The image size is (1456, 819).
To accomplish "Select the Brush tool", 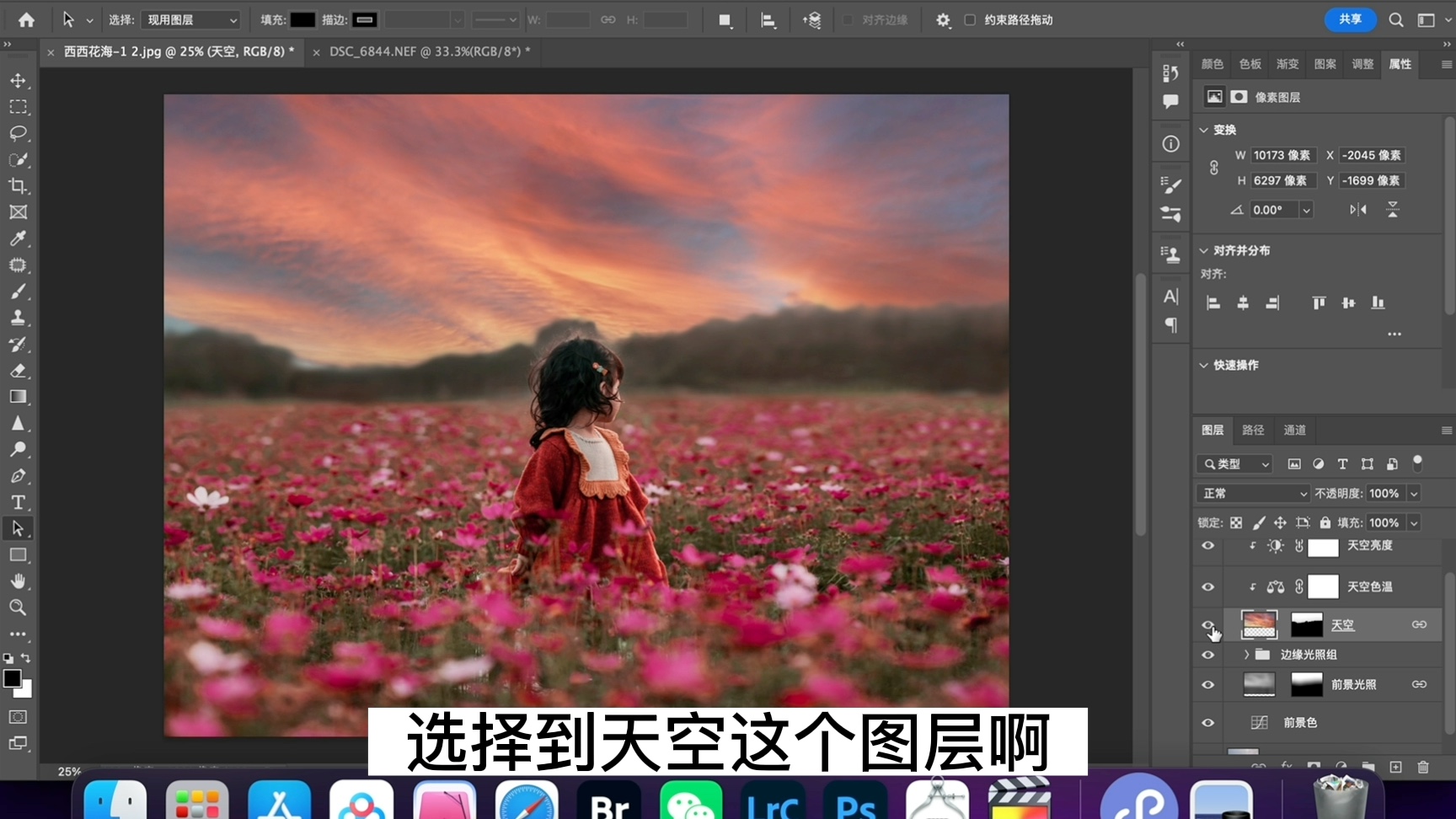I will tap(18, 291).
